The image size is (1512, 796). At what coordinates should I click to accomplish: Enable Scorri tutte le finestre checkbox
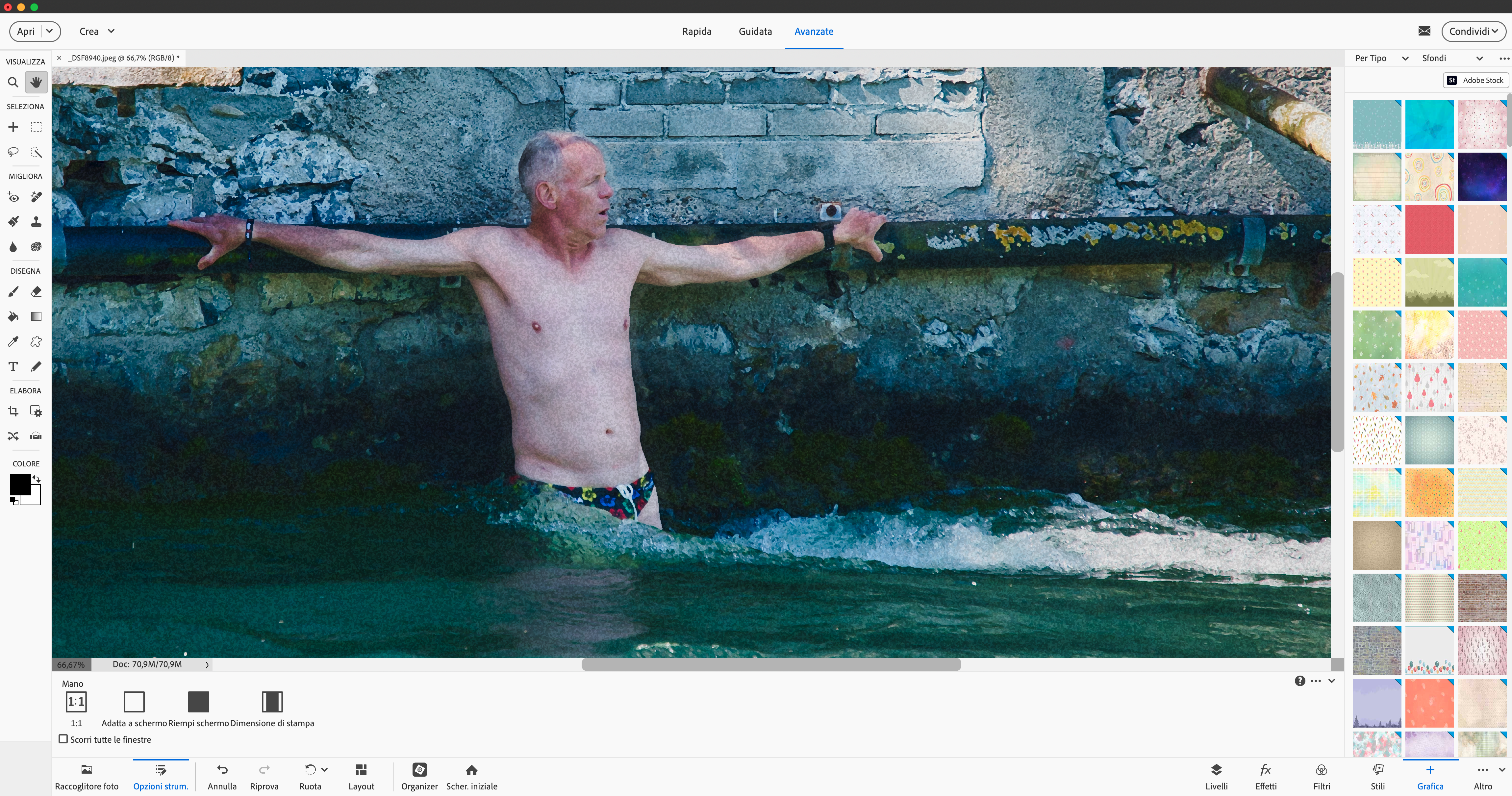point(63,739)
